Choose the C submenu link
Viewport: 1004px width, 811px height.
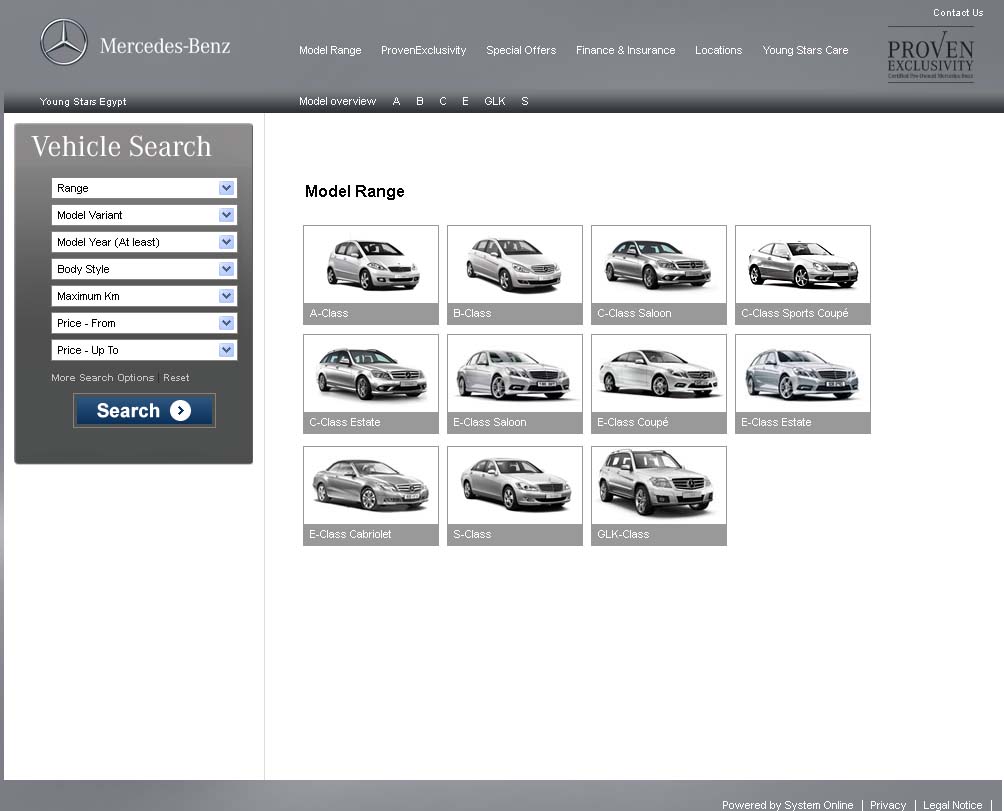pyautogui.click(x=442, y=101)
